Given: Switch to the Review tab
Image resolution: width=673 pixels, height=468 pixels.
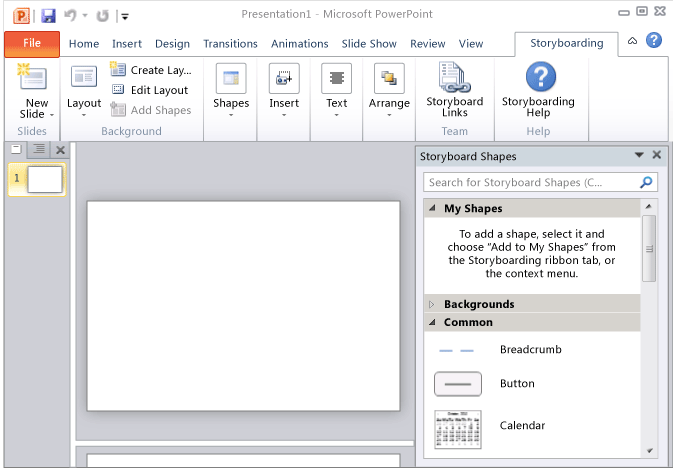Looking at the screenshot, I should tap(427, 44).
